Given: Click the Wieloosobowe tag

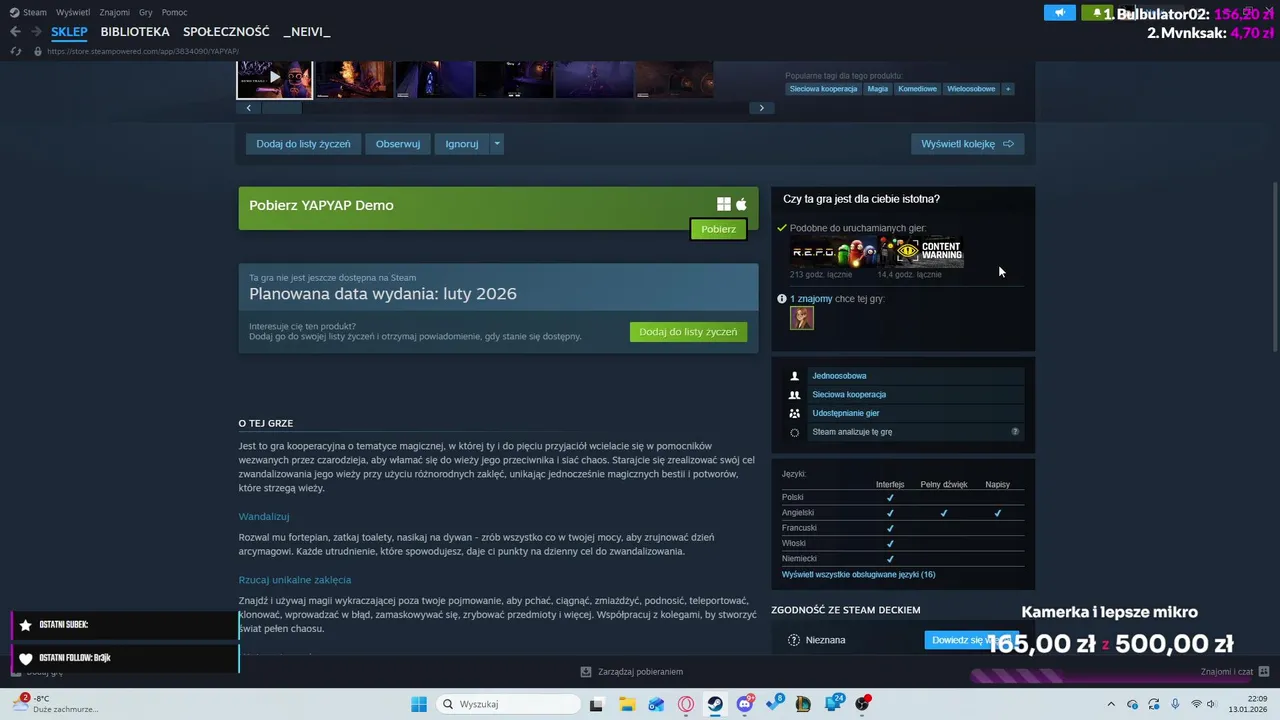Looking at the screenshot, I should tap(971, 89).
